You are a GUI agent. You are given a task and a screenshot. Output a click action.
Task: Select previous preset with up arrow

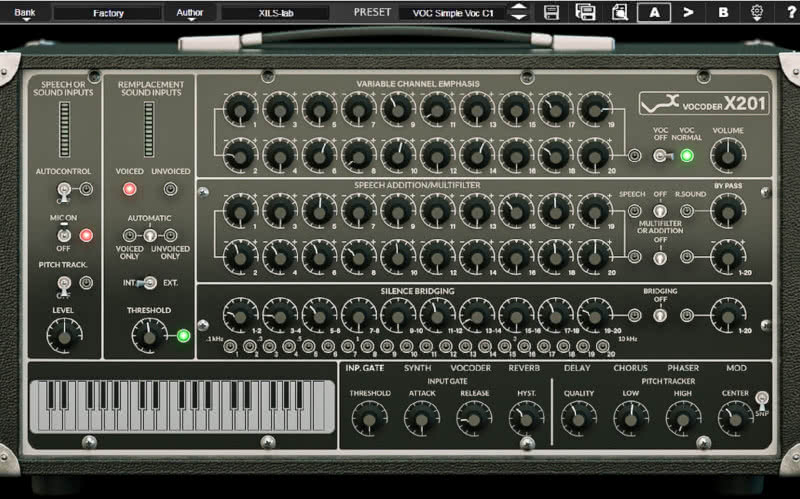coord(519,7)
